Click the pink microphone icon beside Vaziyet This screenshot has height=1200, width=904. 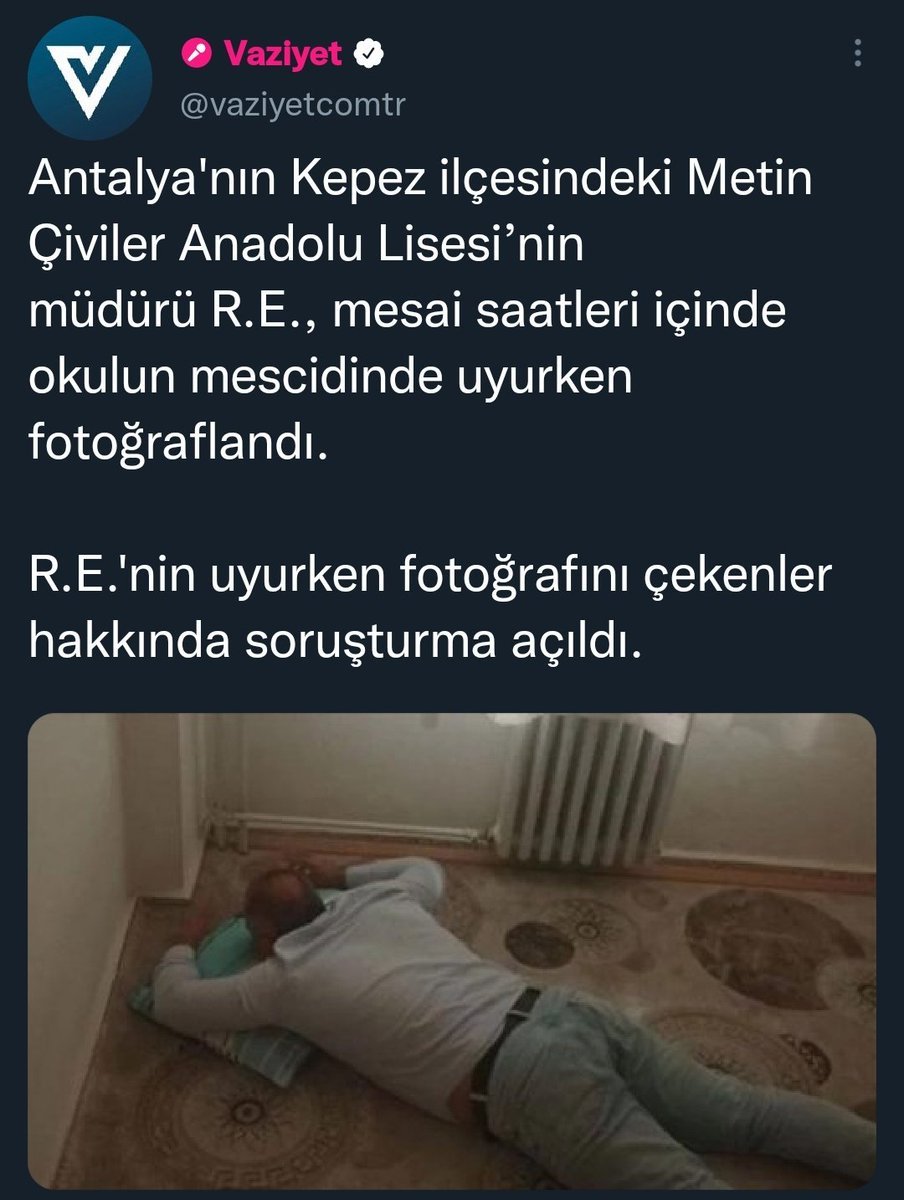coord(194,54)
